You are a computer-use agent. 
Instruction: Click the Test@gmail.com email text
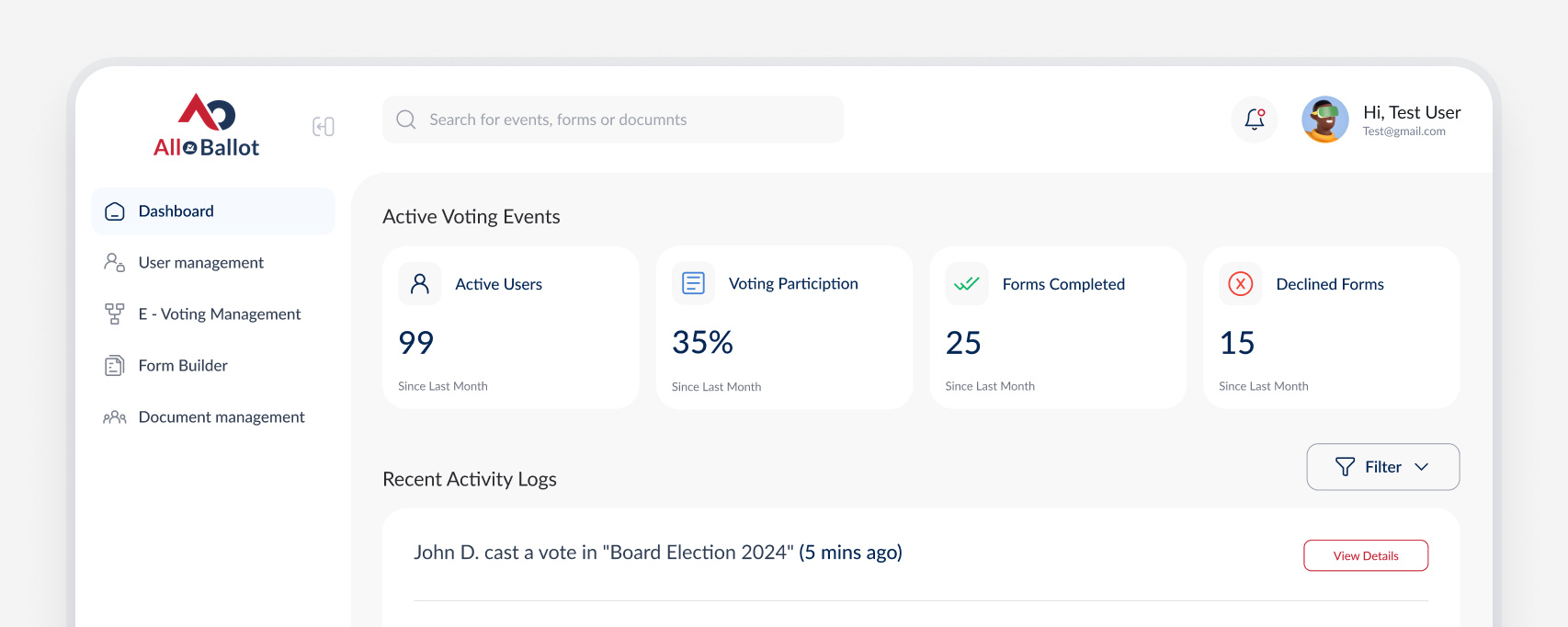pyautogui.click(x=1404, y=131)
